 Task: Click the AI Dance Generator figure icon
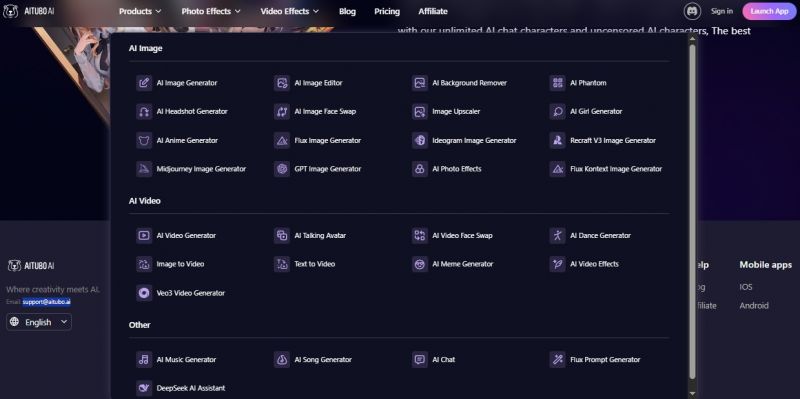point(557,235)
